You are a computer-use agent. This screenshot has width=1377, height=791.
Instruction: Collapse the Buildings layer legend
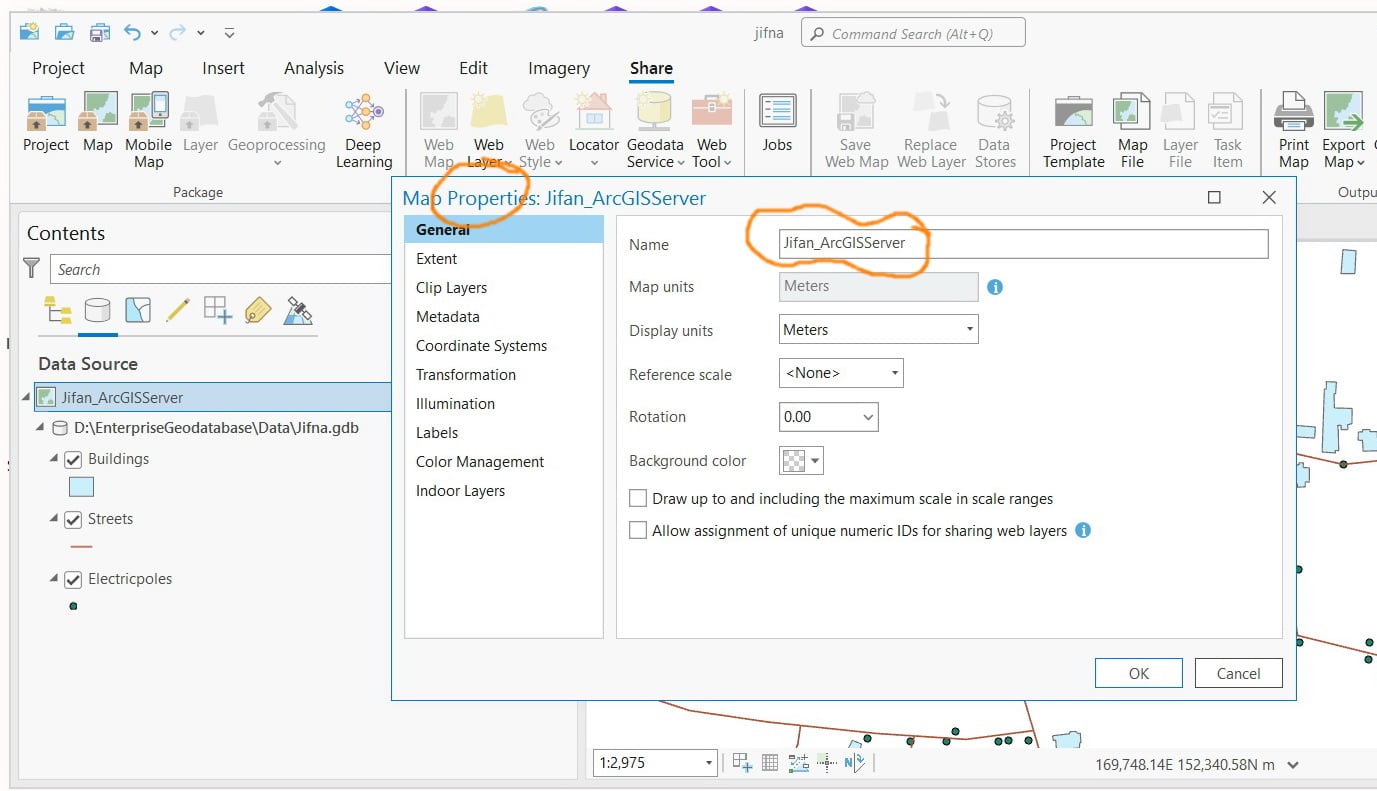(x=54, y=459)
